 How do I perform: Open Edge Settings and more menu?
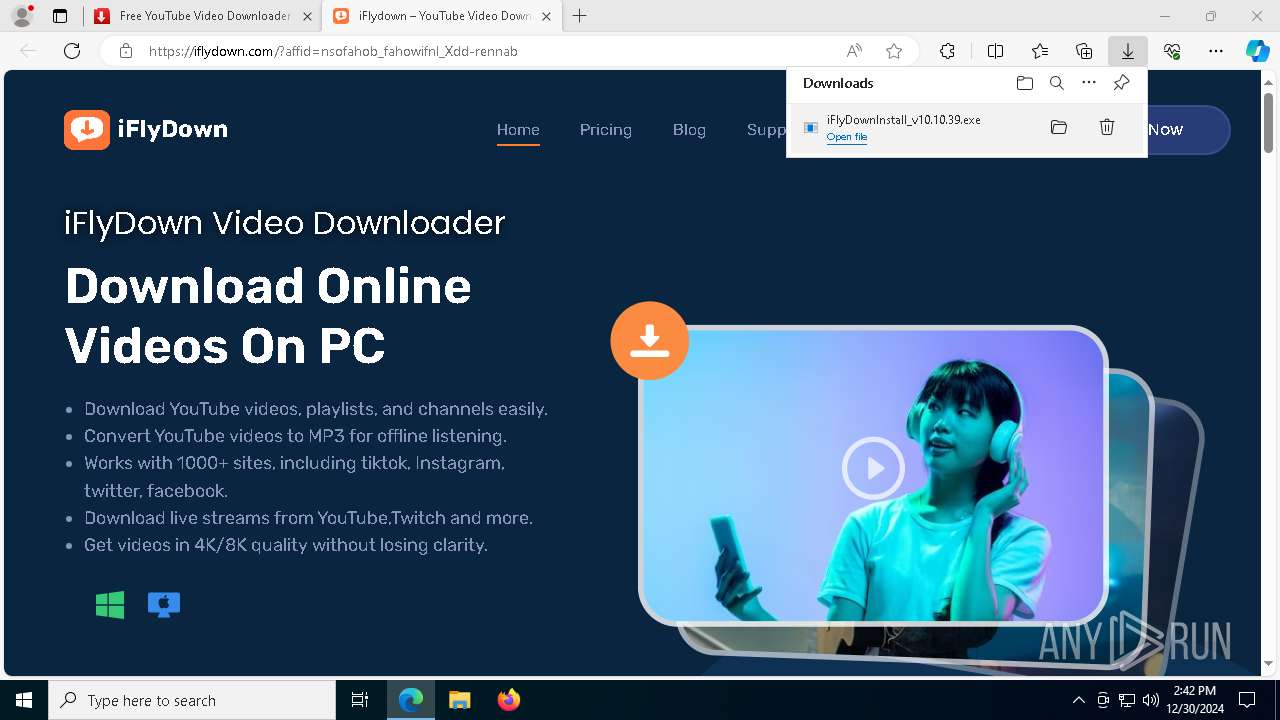pos(1216,51)
